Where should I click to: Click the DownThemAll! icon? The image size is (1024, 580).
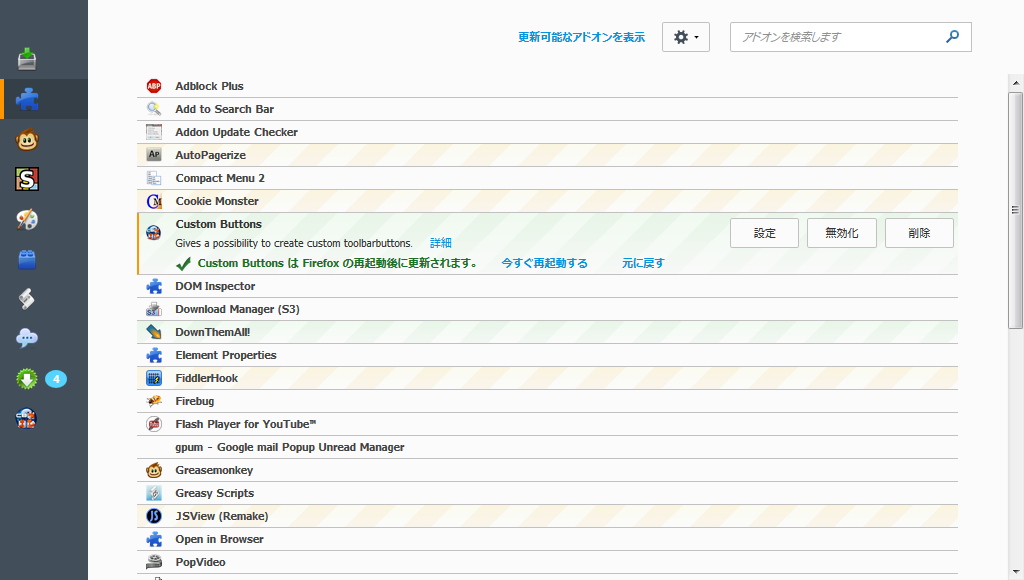click(154, 332)
